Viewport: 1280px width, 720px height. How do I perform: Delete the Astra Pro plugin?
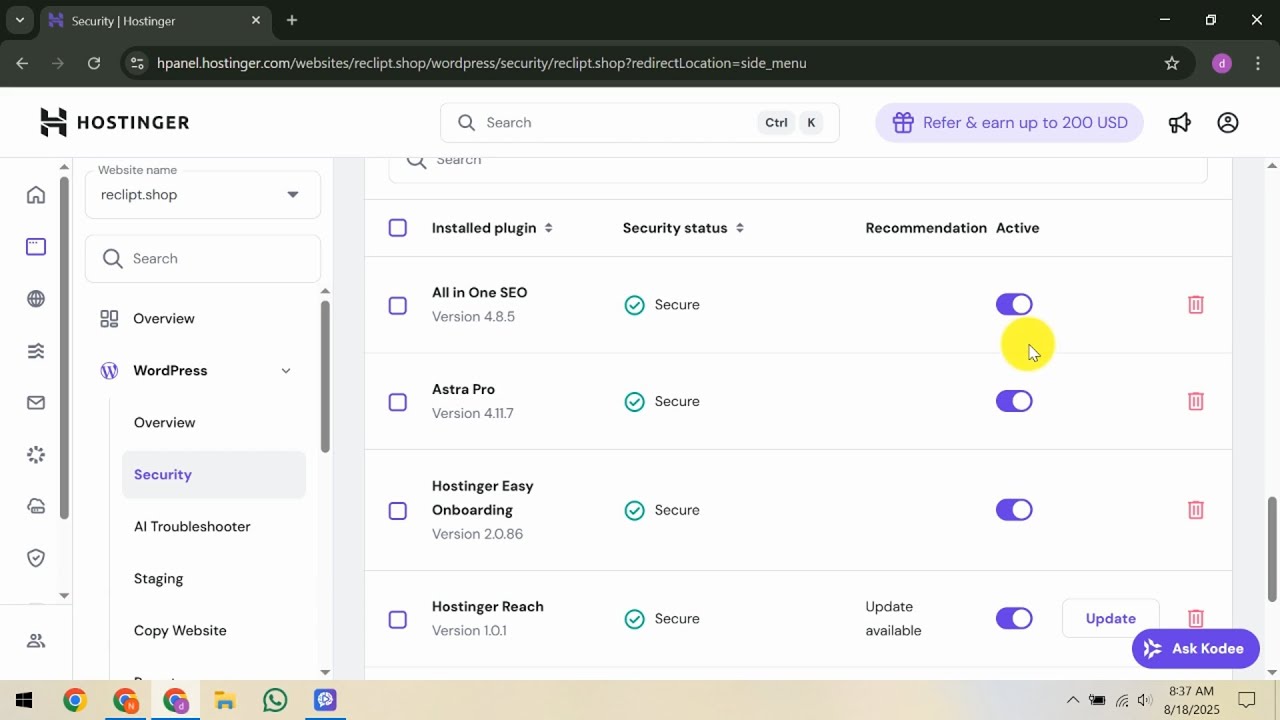tap(1195, 401)
